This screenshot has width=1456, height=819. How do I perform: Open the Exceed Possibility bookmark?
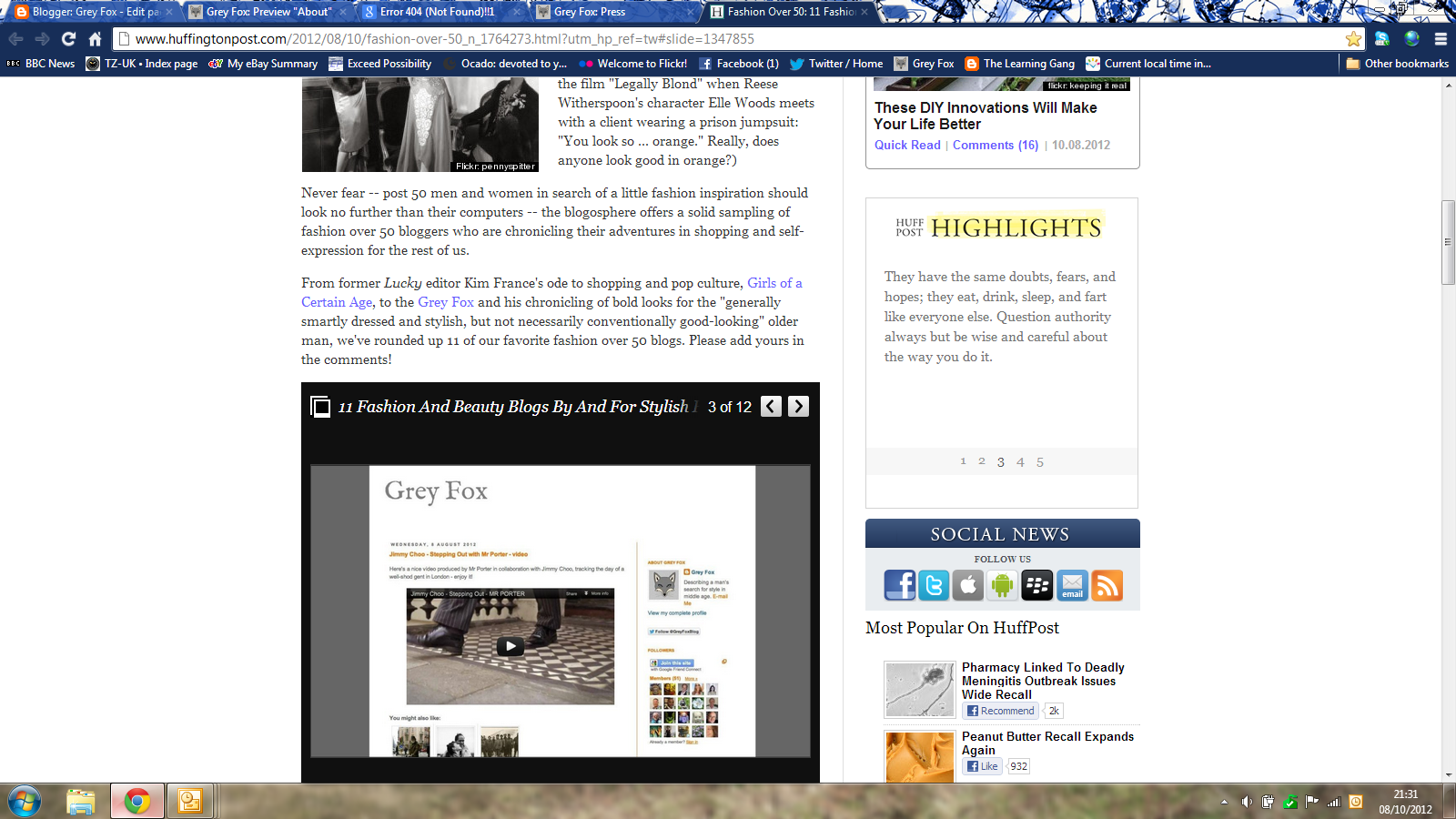(x=380, y=64)
